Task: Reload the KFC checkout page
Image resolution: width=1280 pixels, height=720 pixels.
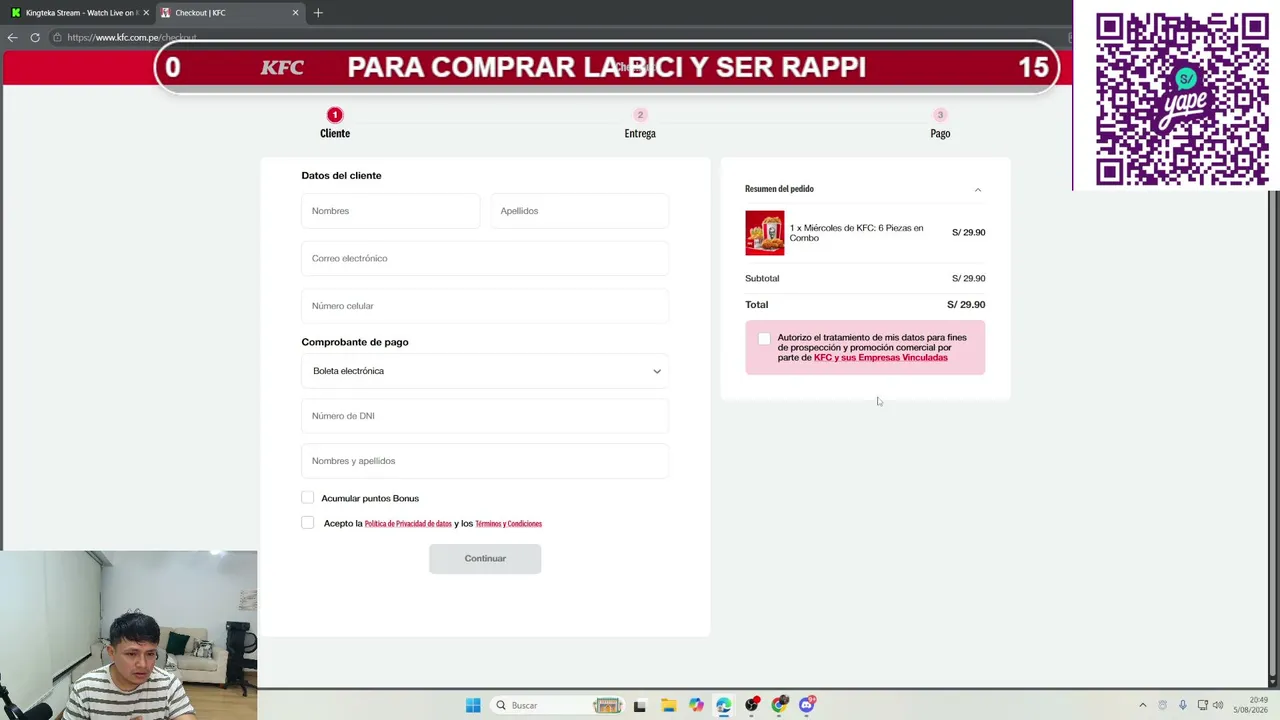Action: pyautogui.click(x=35, y=37)
